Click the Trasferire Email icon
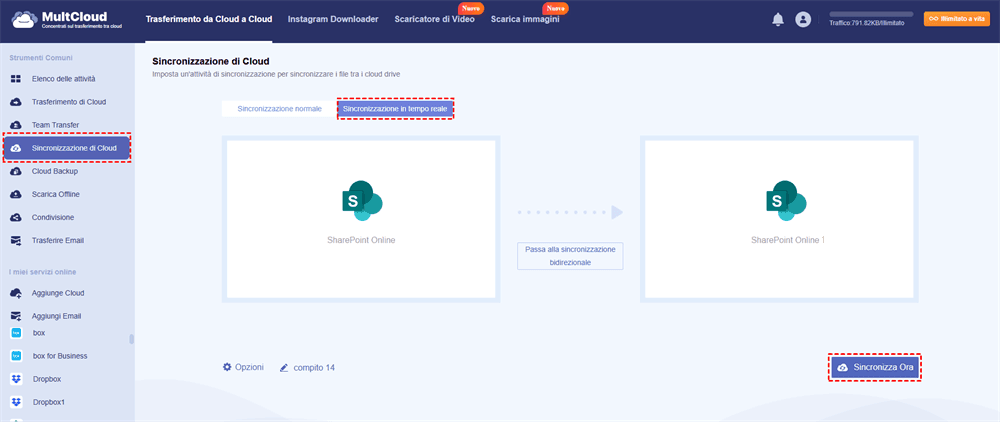The height and width of the screenshot is (422, 1000). click(x=16, y=240)
